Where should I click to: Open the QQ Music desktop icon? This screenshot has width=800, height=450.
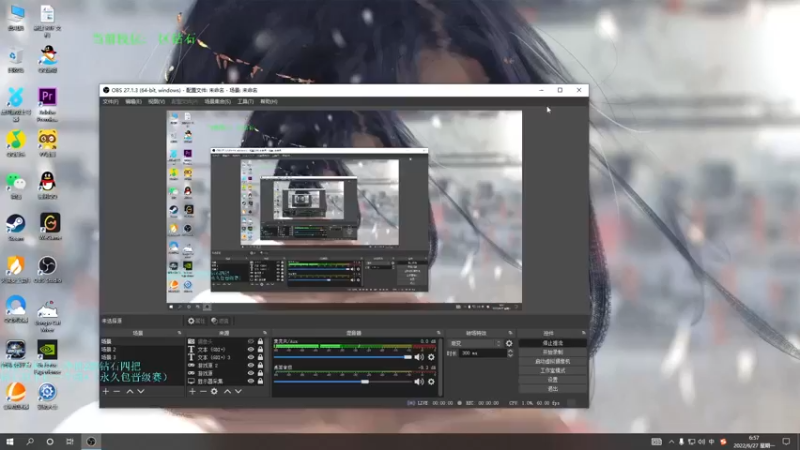pos(16,143)
